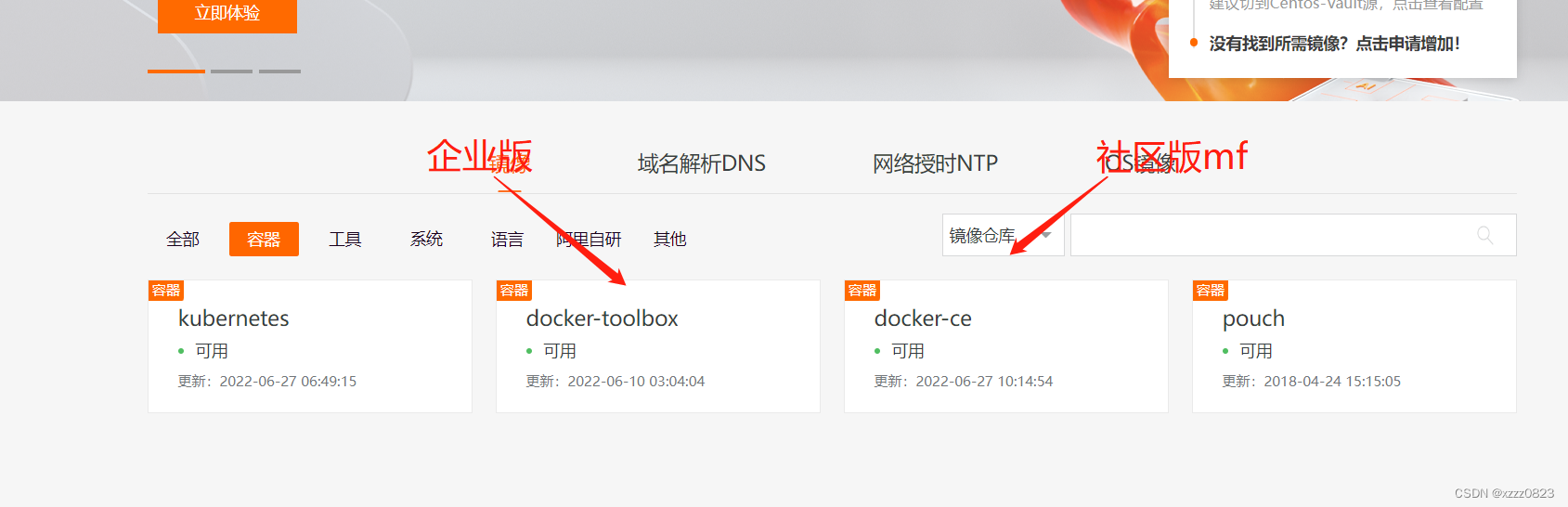Filter by 语言 category
The image size is (1568, 507).
[x=507, y=240]
